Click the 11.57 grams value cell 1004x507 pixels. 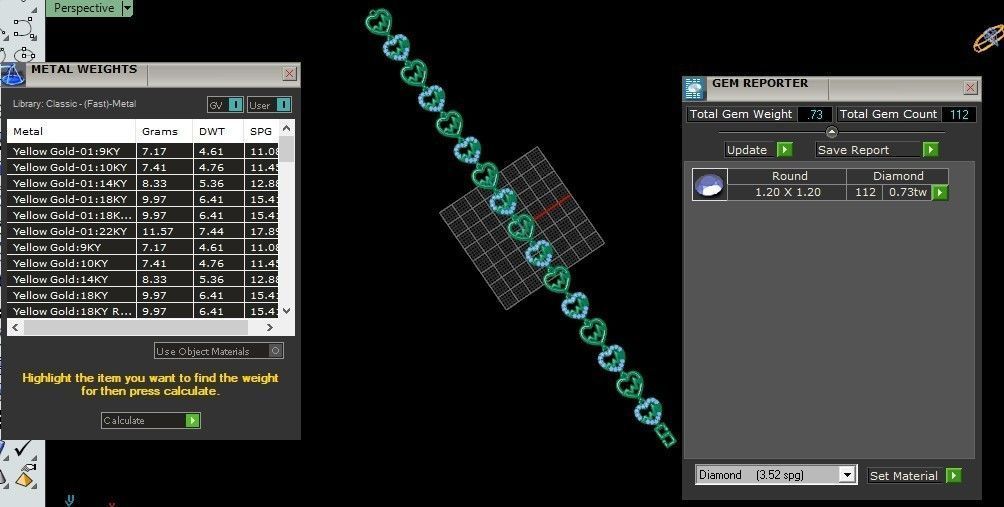164,231
